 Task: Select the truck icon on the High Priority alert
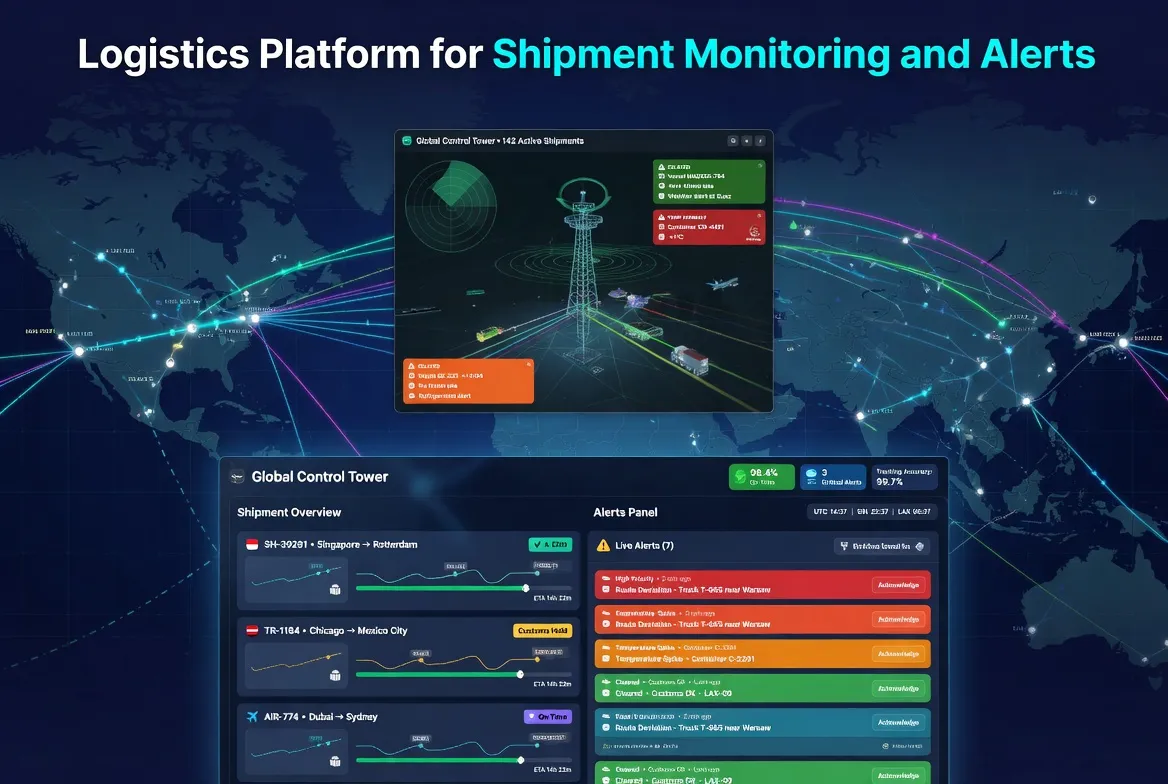point(607,590)
